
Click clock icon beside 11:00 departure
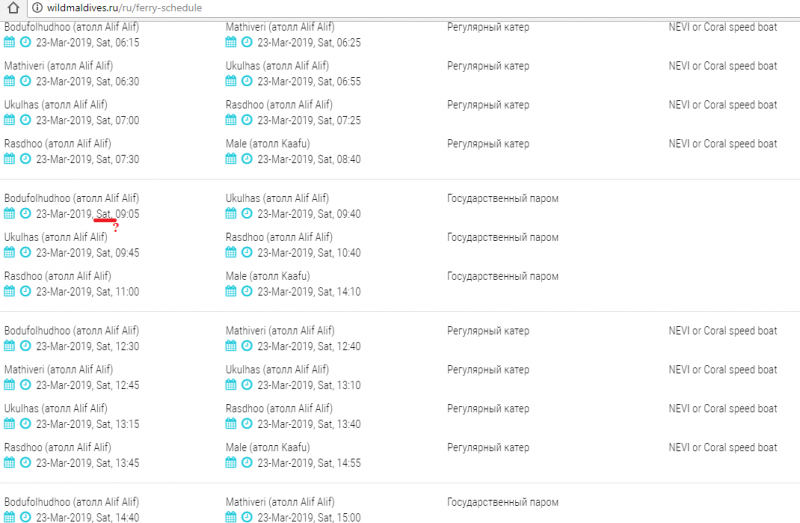pos(25,292)
